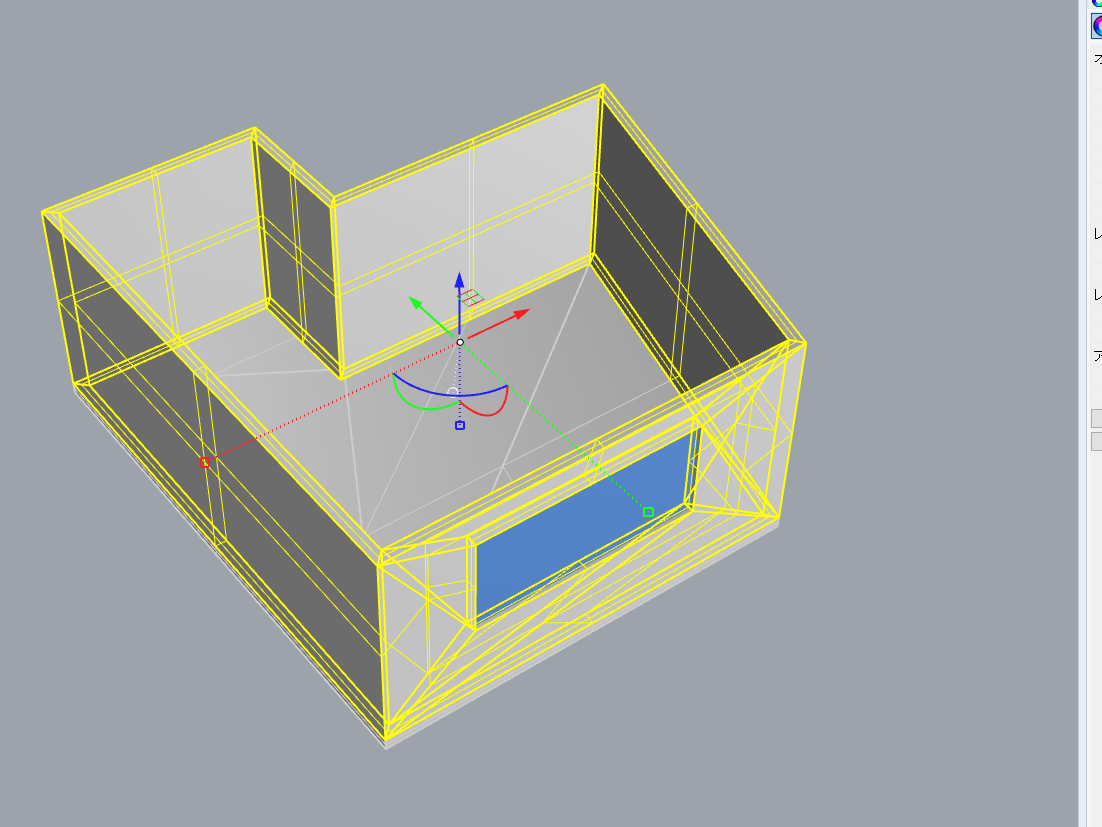The height and width of the screenshot is (827, 1102).
Task: Click the blue Z-axis move arrow of gumball
Action: (459, 281)
